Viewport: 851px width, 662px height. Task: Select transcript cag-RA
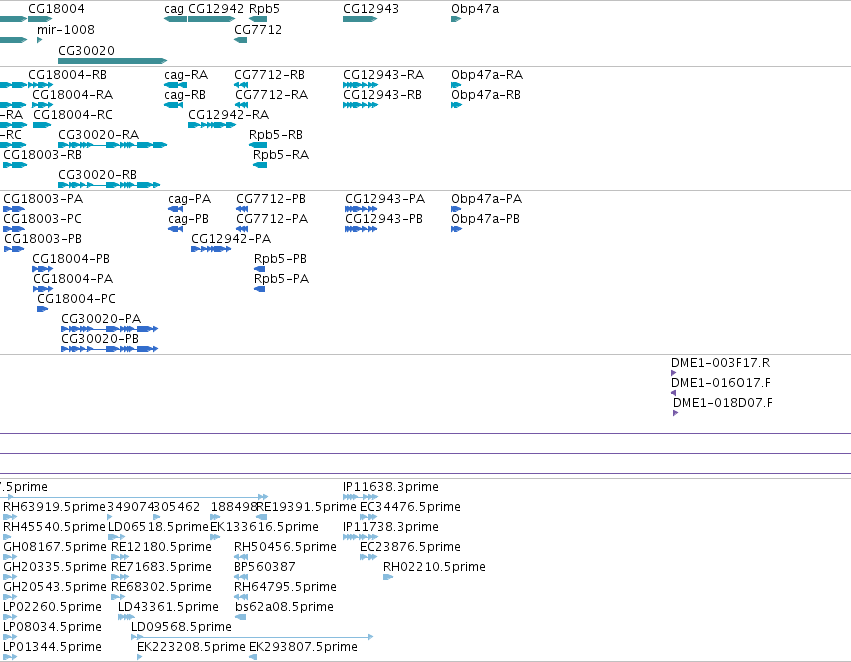(x=186, y=75)
